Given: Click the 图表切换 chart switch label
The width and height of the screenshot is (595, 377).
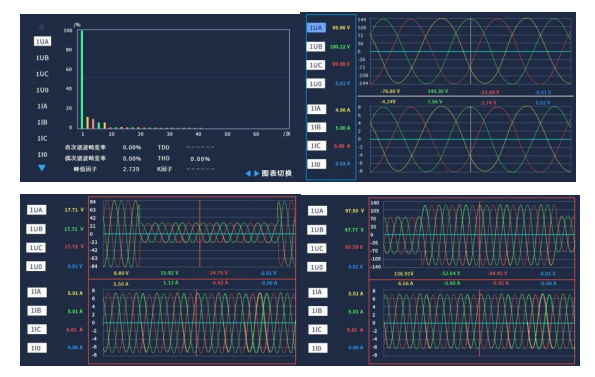Looking at the screenshot, I should pos(276,173).
